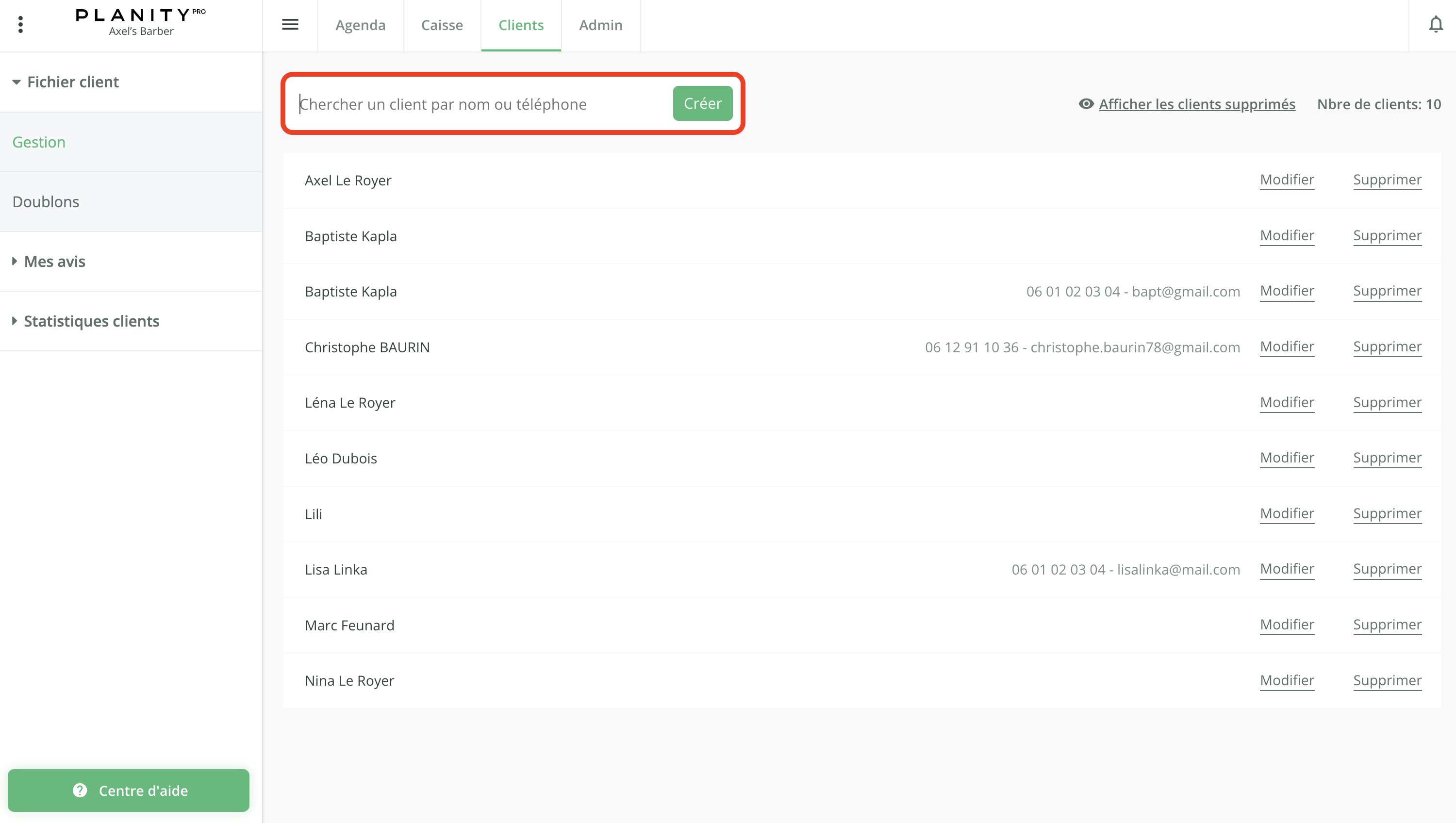Open the Doublons section
The width and height of the screenshot is (1456, 823).
pyautogui.click(x=46, y=201)
